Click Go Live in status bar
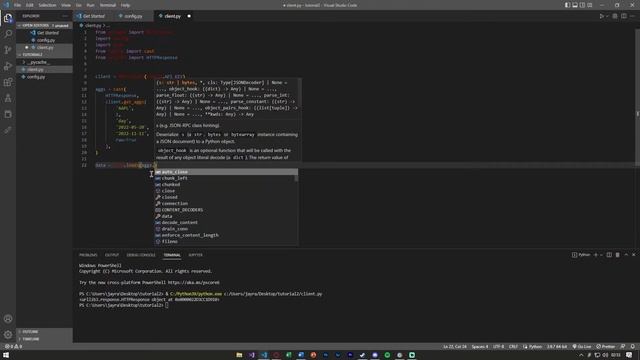 [x=582, y=347]
